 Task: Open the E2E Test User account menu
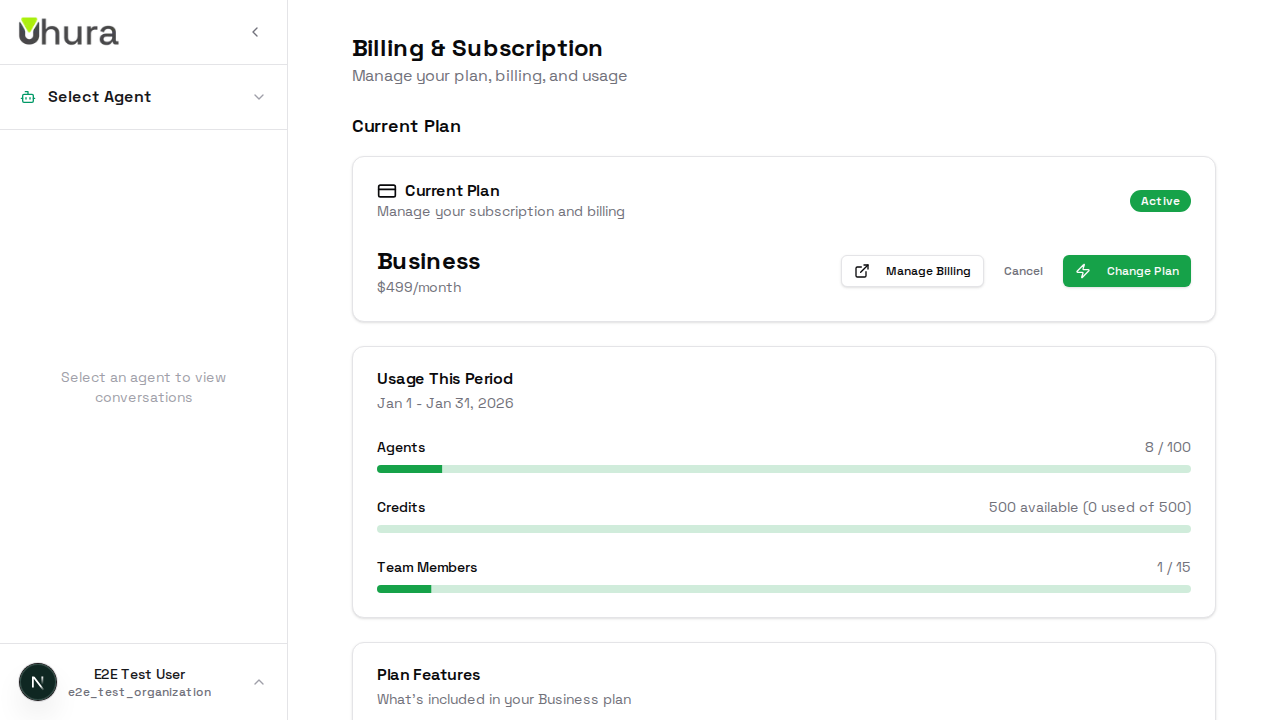(140, 682)
